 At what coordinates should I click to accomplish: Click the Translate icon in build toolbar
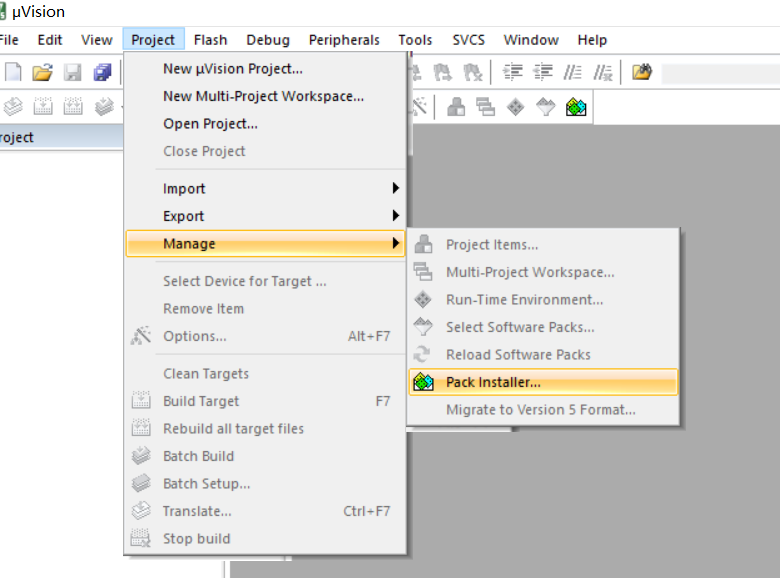[x=13, y=106]
